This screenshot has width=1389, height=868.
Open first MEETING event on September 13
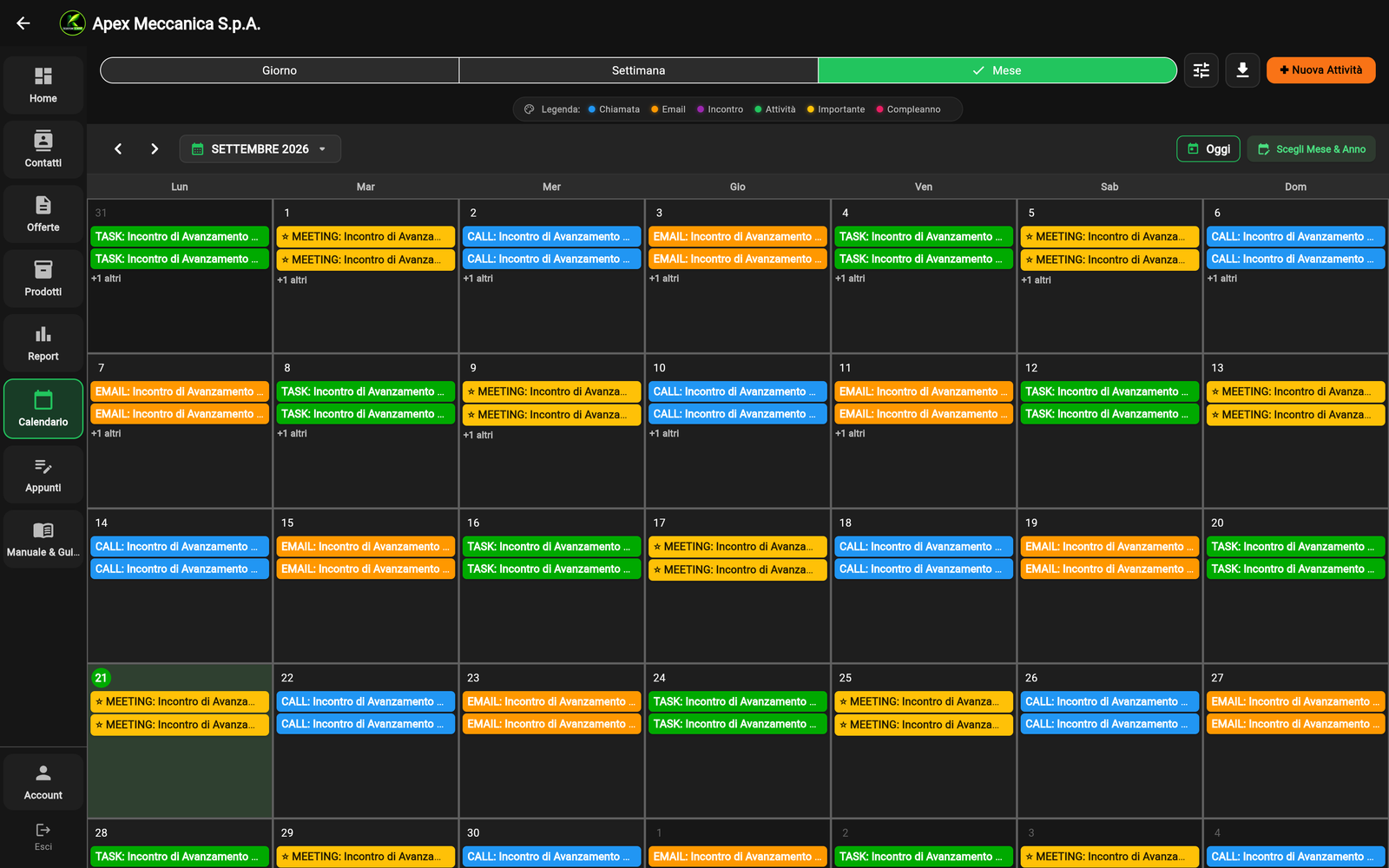(1295, 391)
